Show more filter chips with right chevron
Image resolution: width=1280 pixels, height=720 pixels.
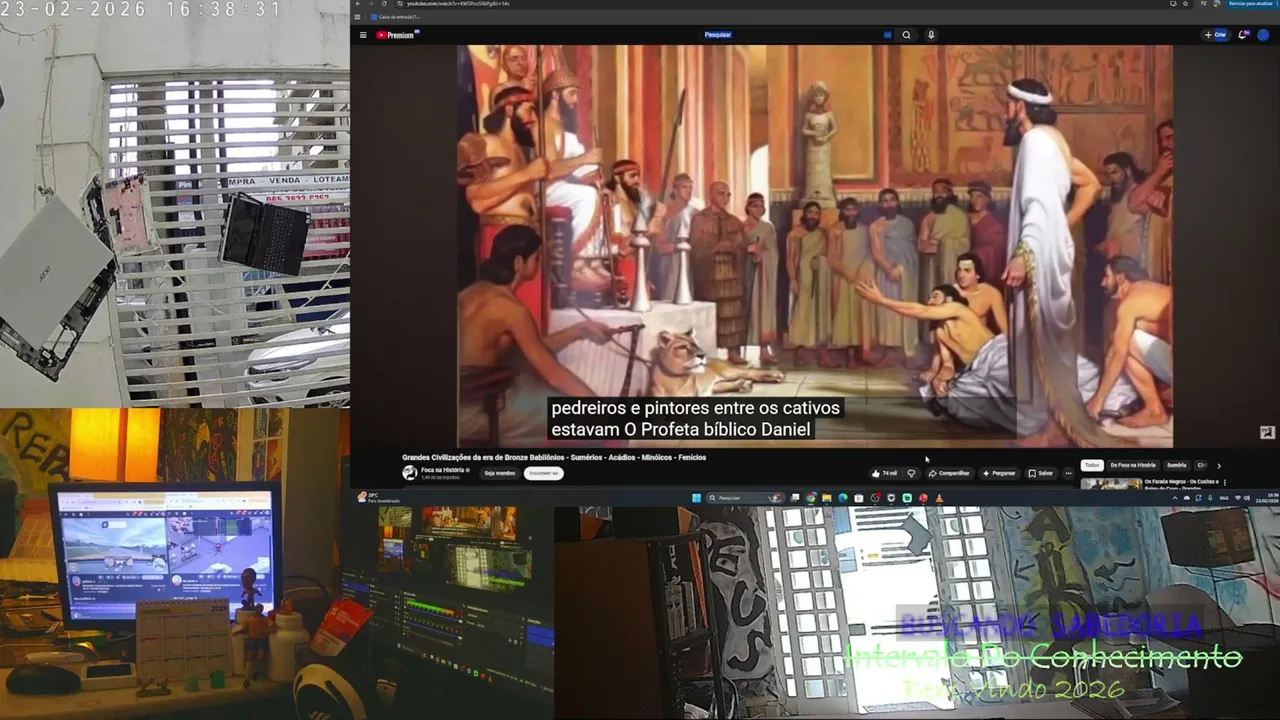point(1218,465)
